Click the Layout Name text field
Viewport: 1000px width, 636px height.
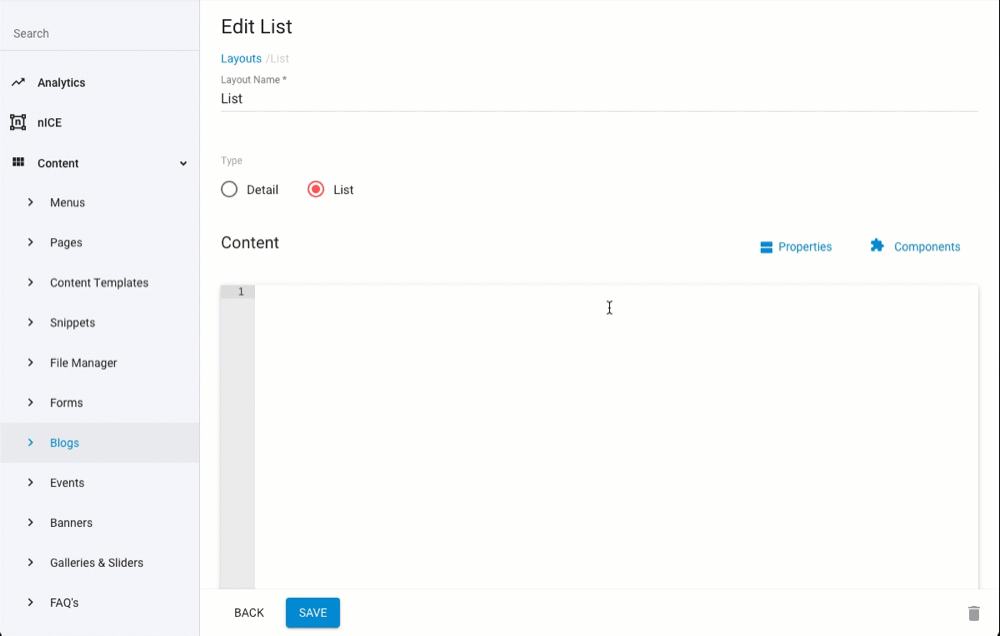598,98
